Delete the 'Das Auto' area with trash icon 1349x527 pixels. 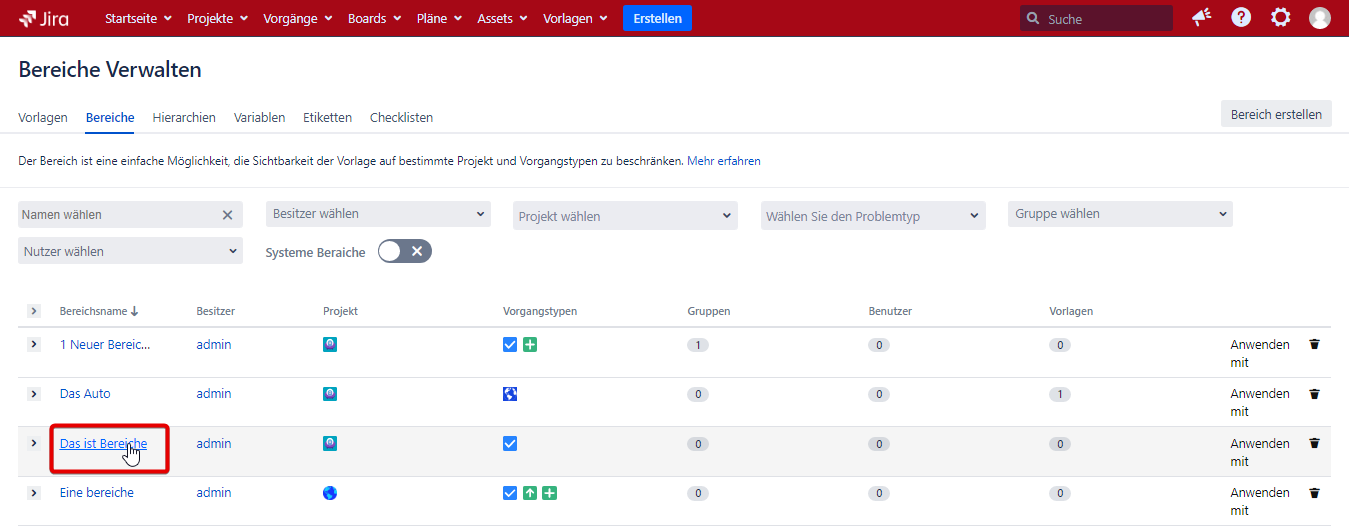(x=1314, y=394)
